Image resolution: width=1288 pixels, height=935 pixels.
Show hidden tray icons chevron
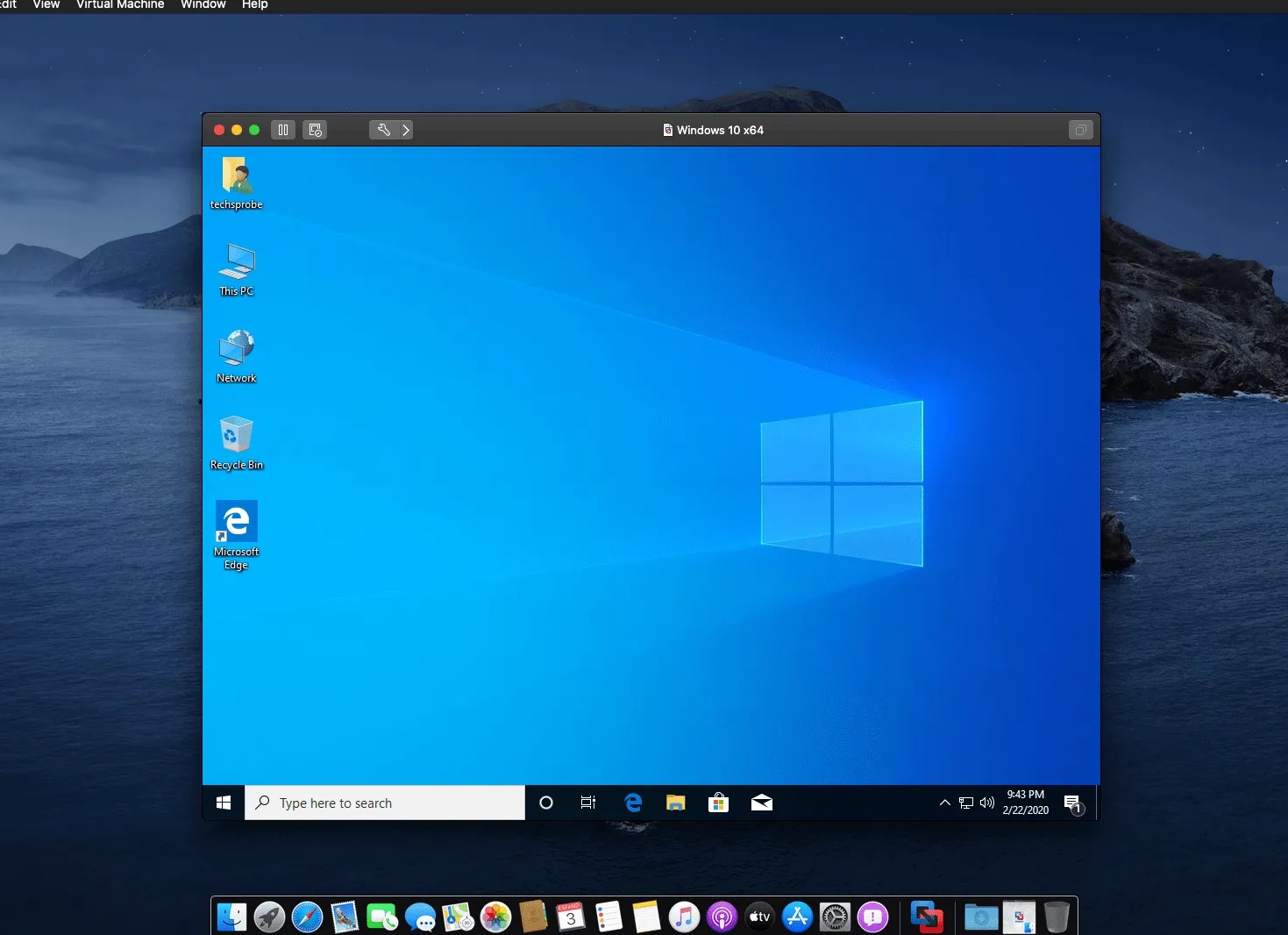[x=944, y=803]
